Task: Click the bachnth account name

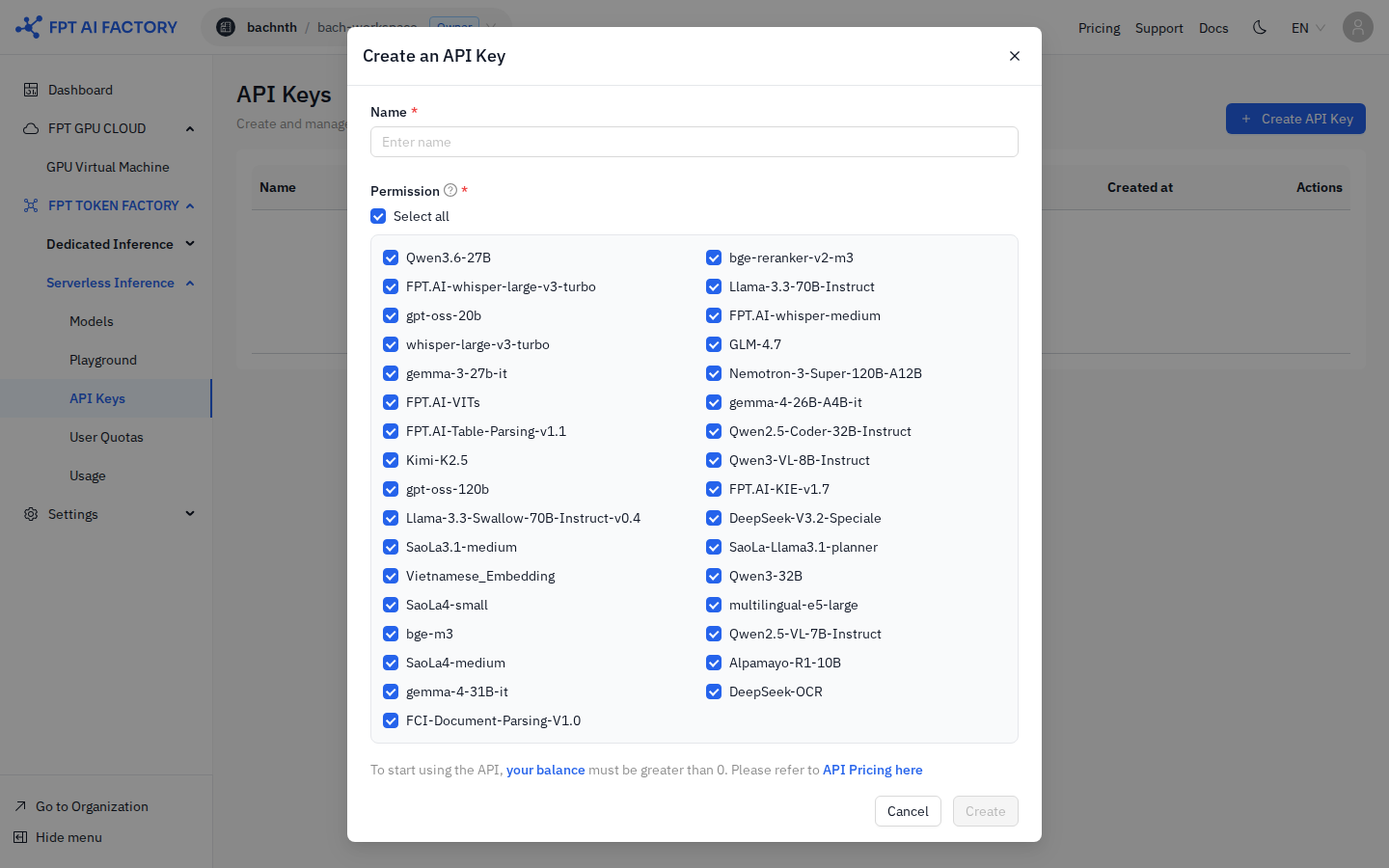Action: (x=272, y=27)
